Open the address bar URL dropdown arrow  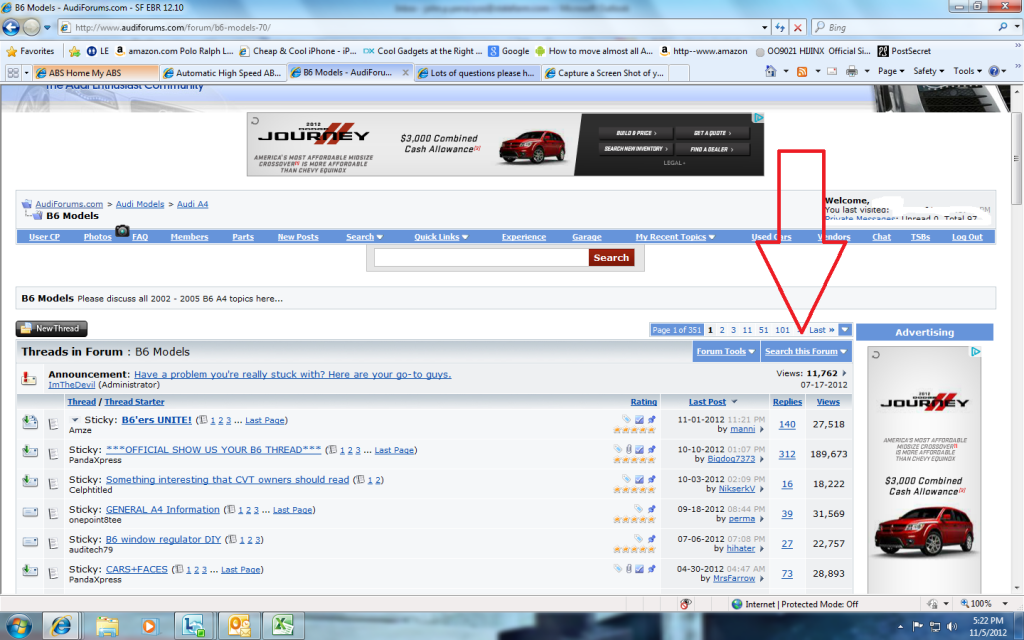tap(764, 27)
